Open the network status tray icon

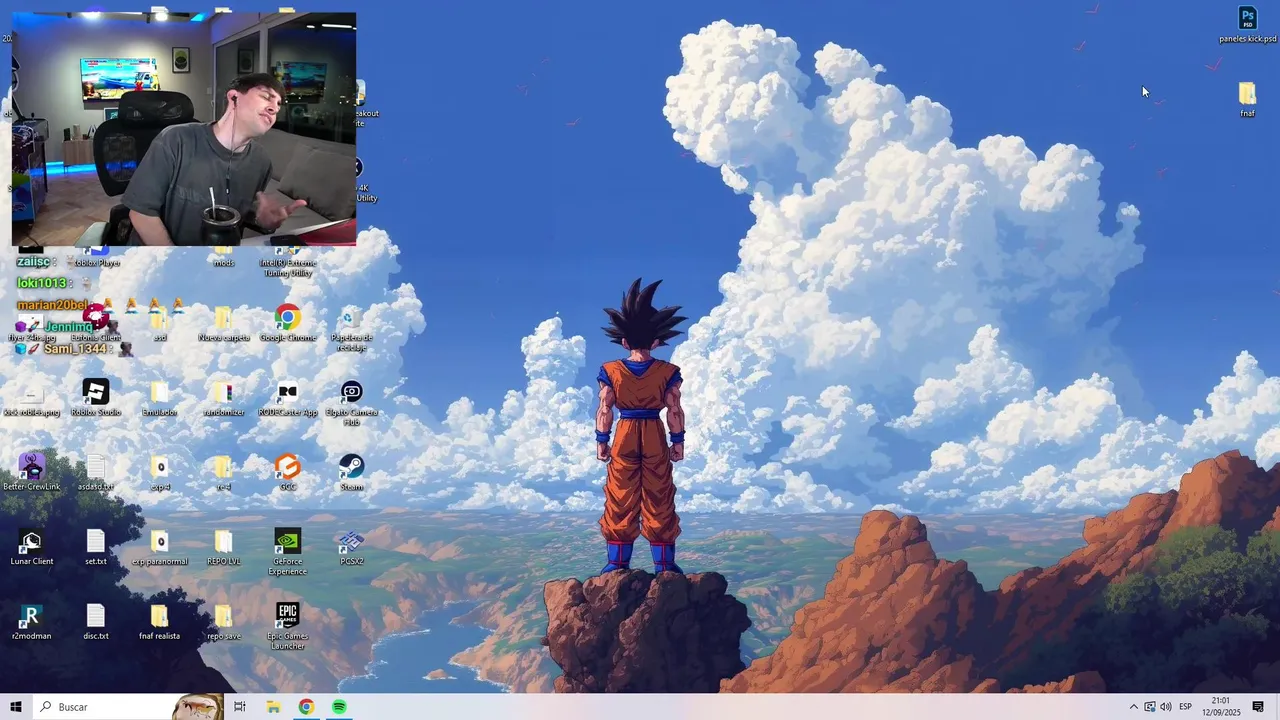(1149, 707)
